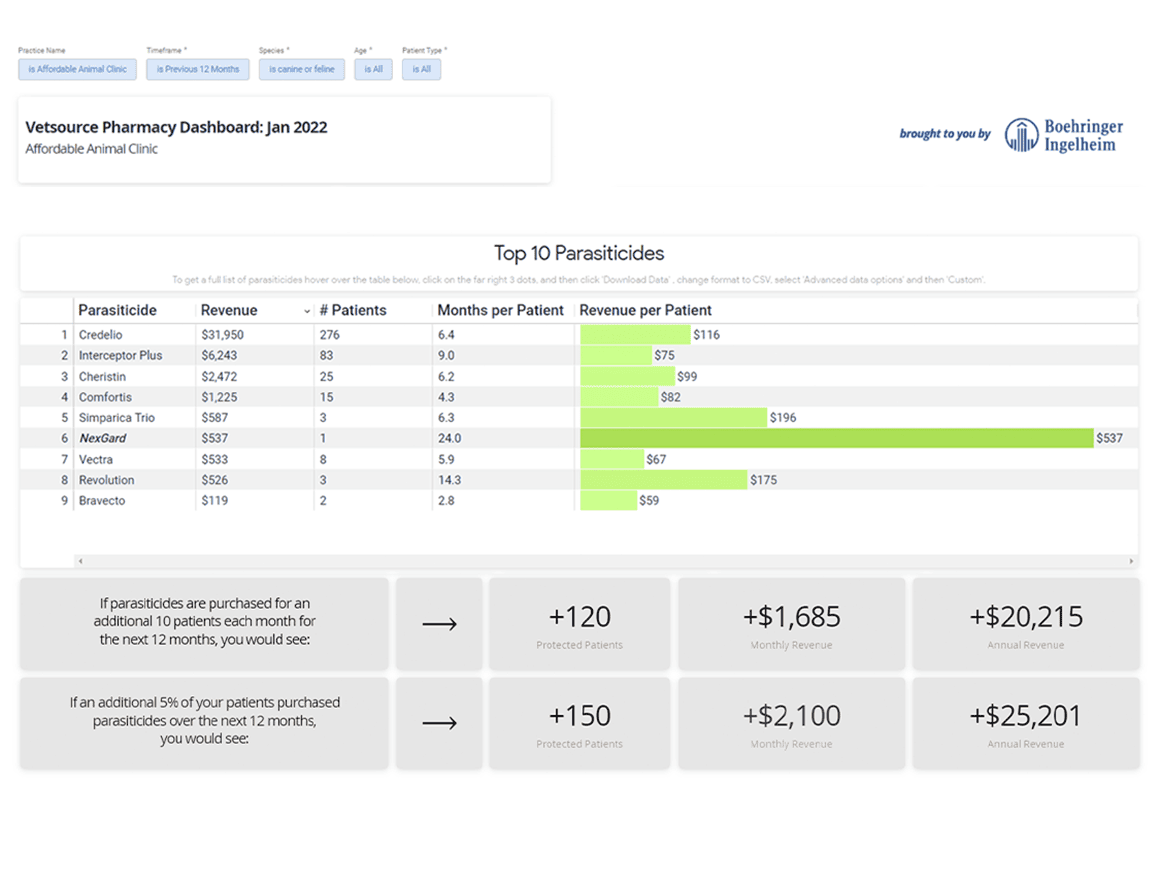Click the '+150' Protected Patients tile
The width and height of the screenshot is (1160, 870).
coord(579,724)
